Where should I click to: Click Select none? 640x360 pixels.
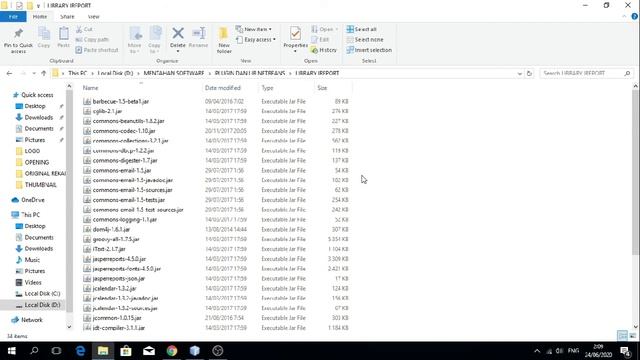click(x=365, y=40)
